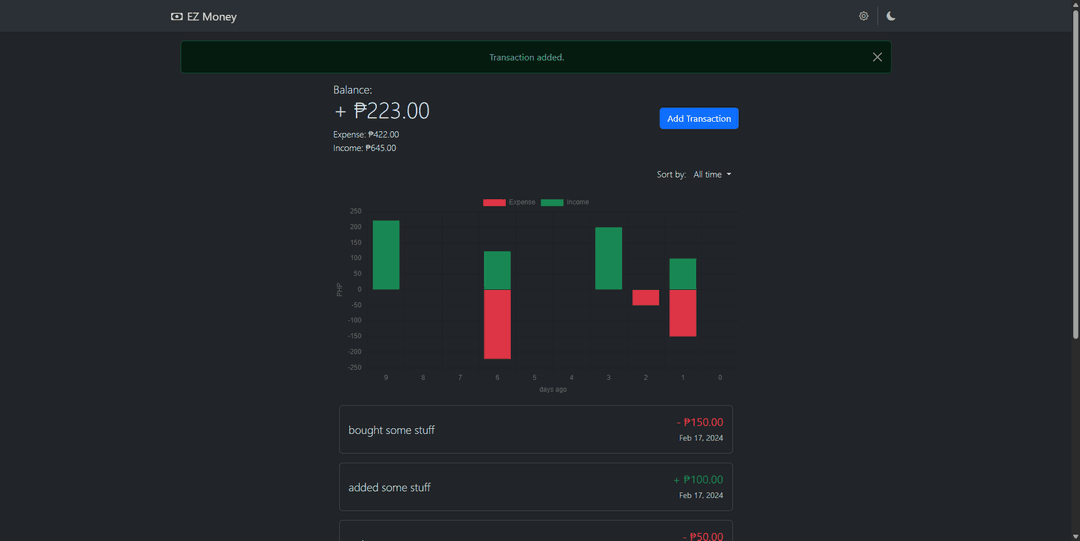This screenshot has width=1080, height=541.
Task: Click the EZ Money cash logo icon
Action: [177, 16]
